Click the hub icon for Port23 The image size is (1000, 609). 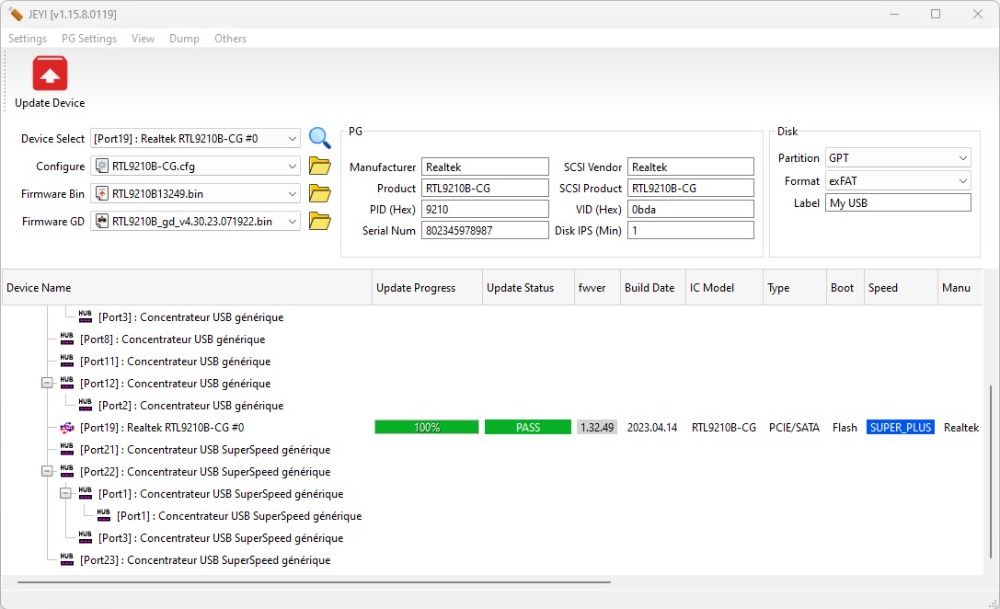67,560
